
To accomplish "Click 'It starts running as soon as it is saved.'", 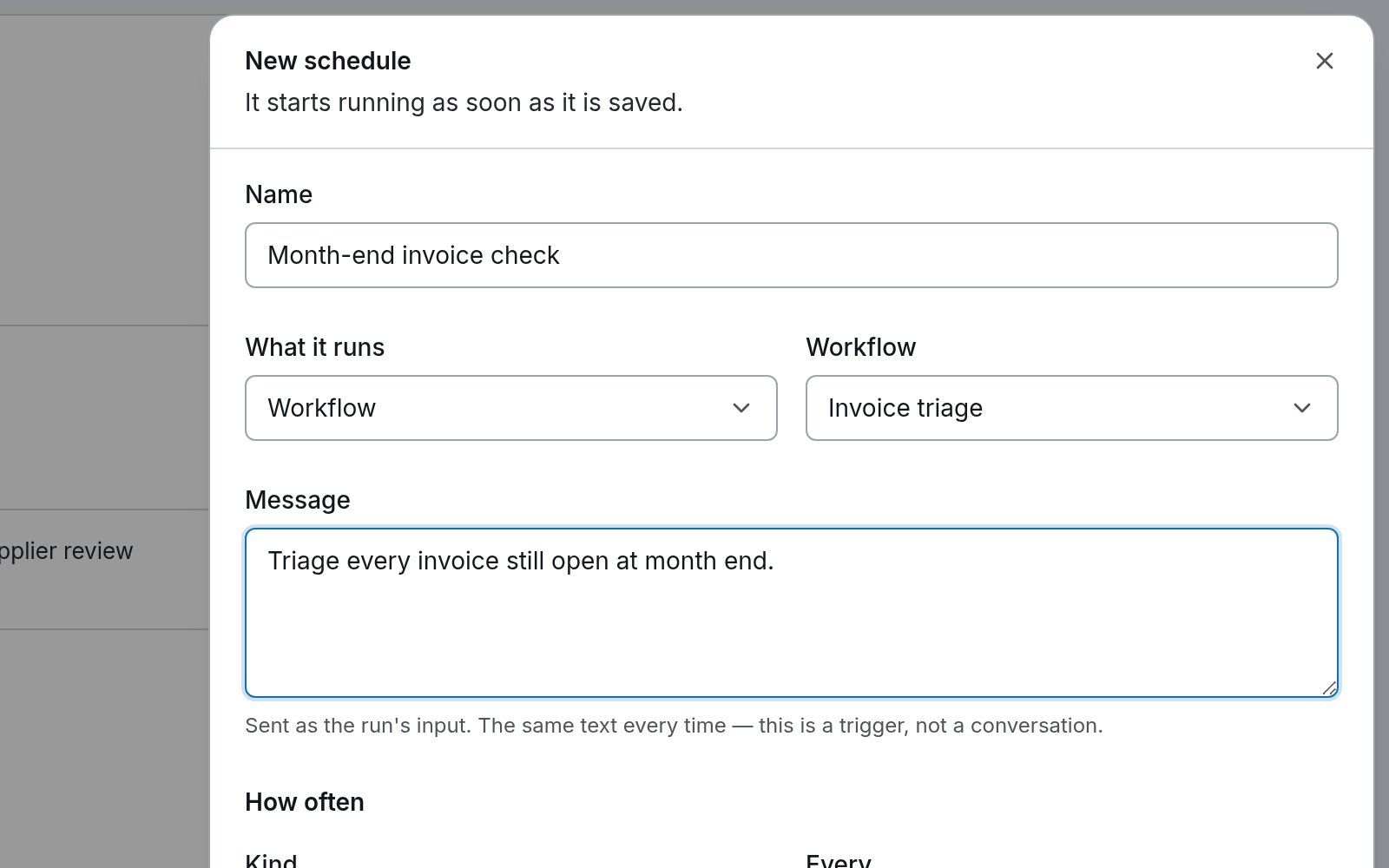I will (464, 102).
